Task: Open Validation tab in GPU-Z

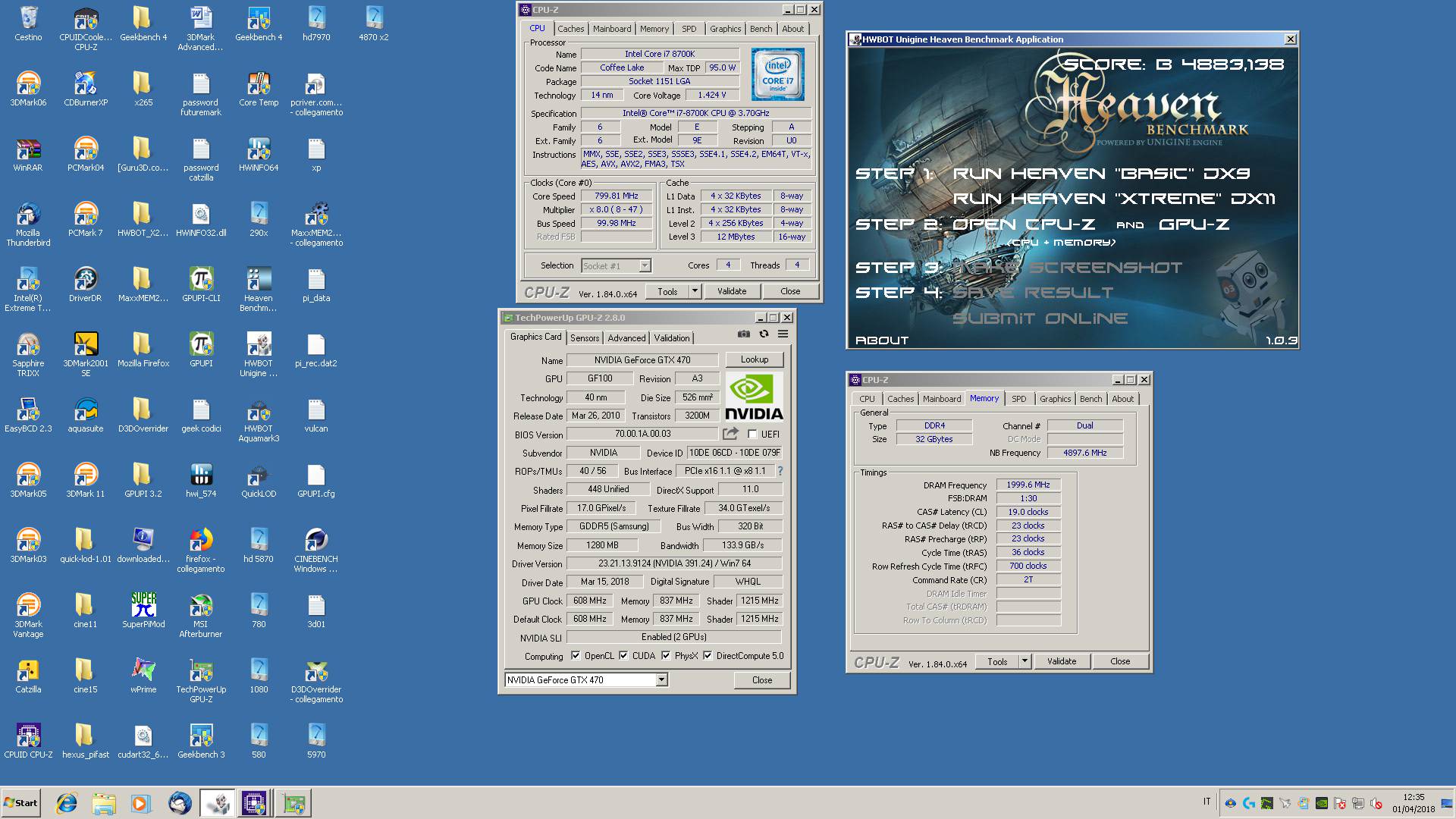Action: [672, 338]
